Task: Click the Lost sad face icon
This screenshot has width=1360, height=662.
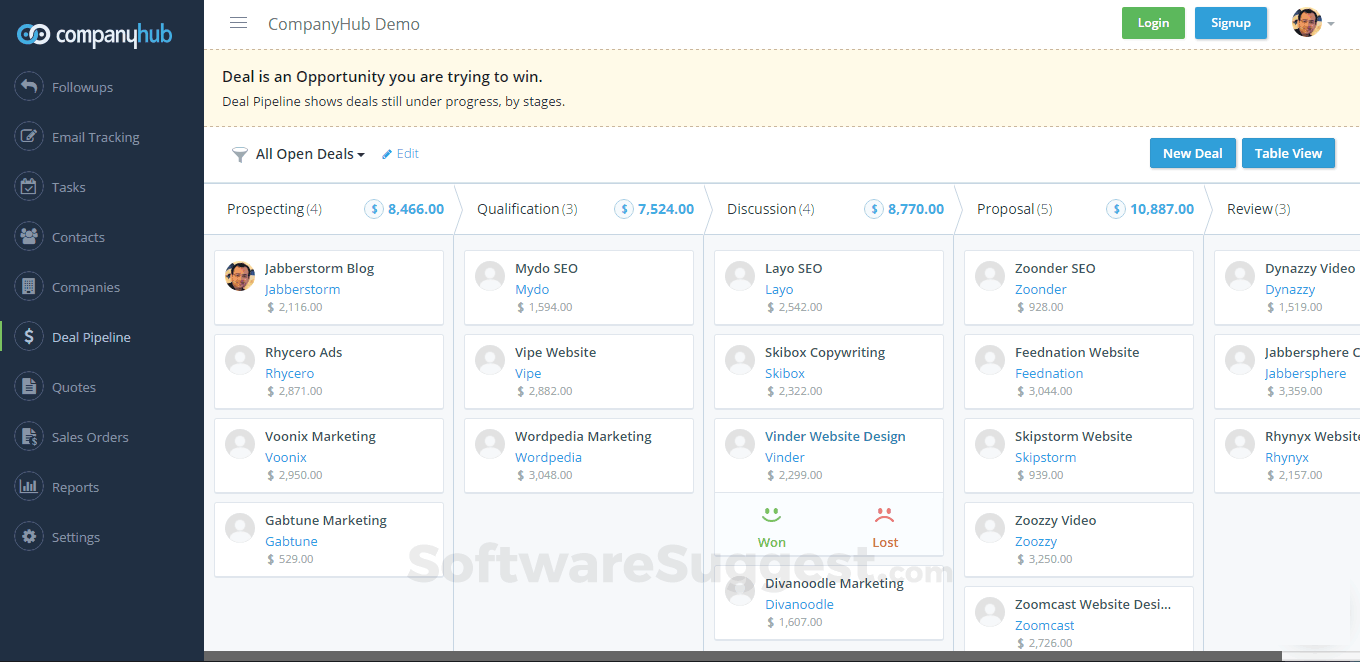Action: (x=884, y=516)
